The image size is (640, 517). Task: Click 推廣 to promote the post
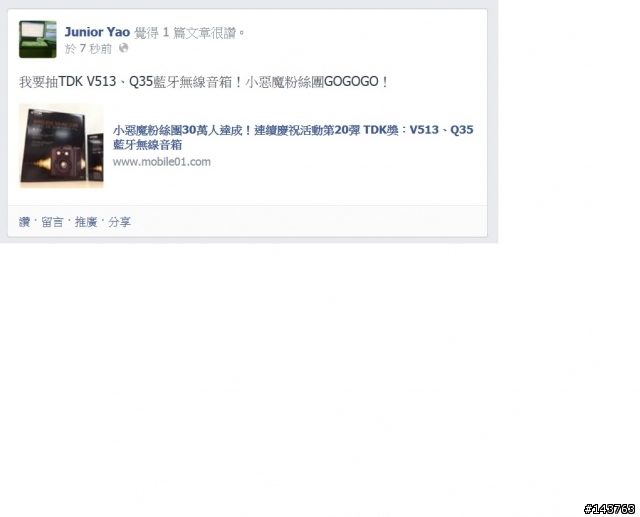point(86,222)
